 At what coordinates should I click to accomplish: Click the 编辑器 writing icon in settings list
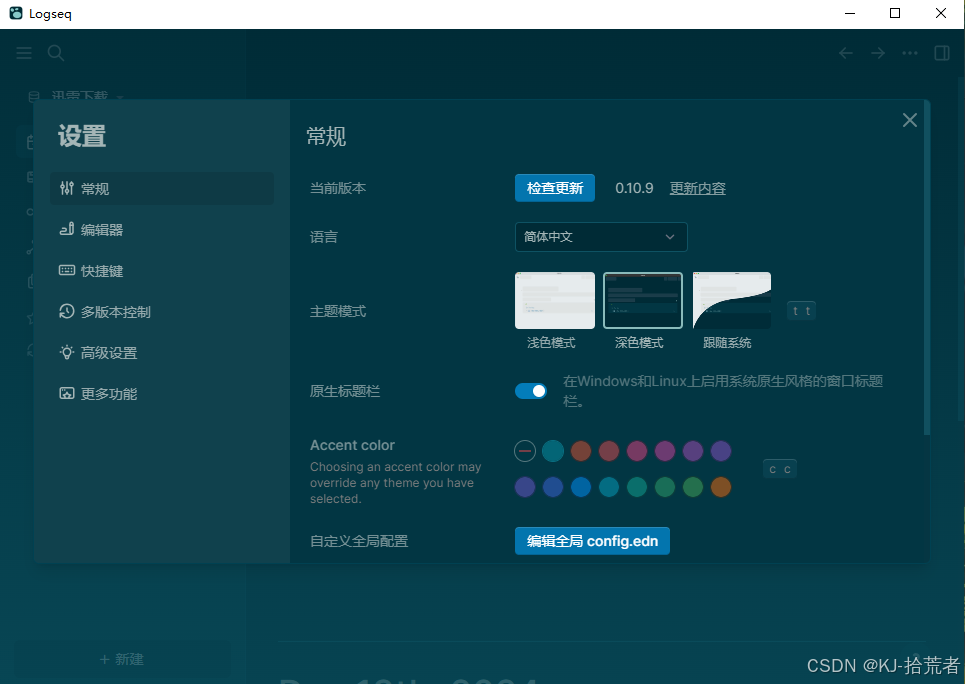pos(66,229)
